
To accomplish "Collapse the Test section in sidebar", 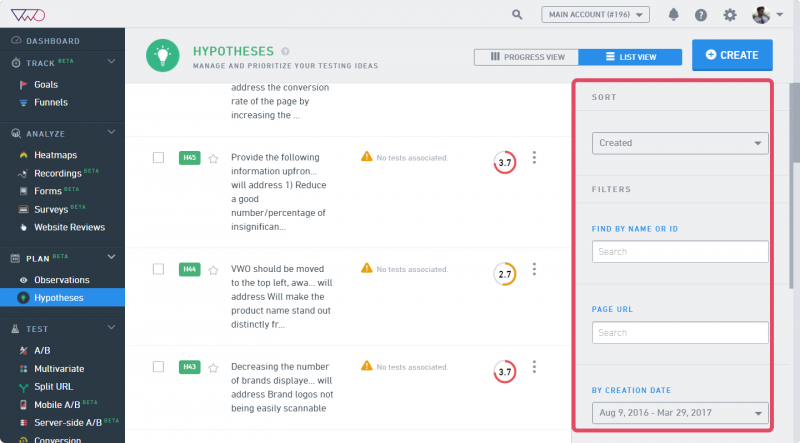I will (x=111, y=328).
